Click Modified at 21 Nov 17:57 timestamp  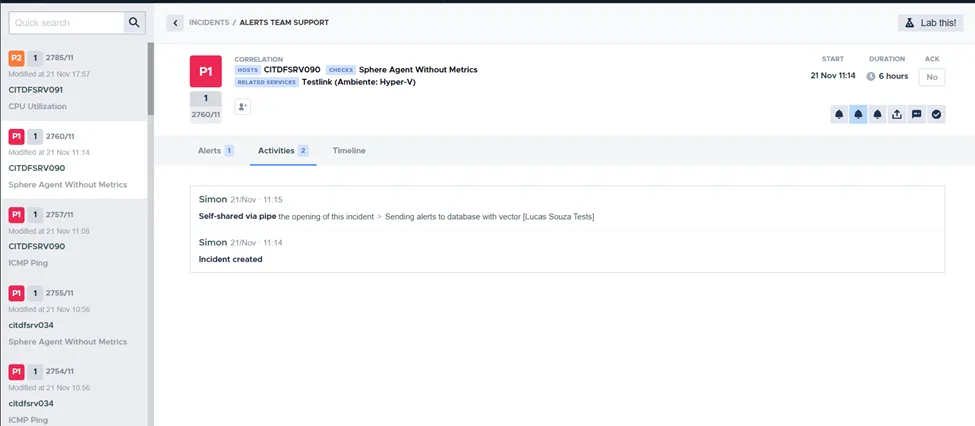(49, 74)
